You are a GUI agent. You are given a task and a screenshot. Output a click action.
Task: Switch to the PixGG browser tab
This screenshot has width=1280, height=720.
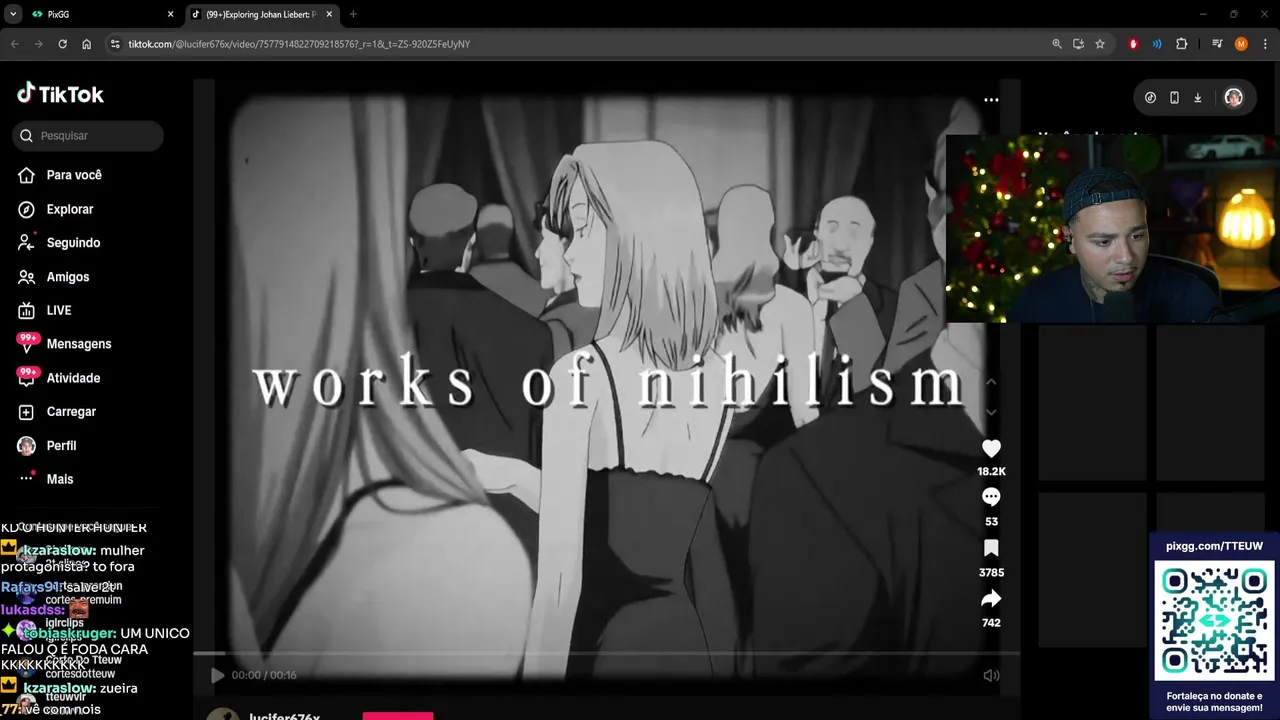point(100,14)
